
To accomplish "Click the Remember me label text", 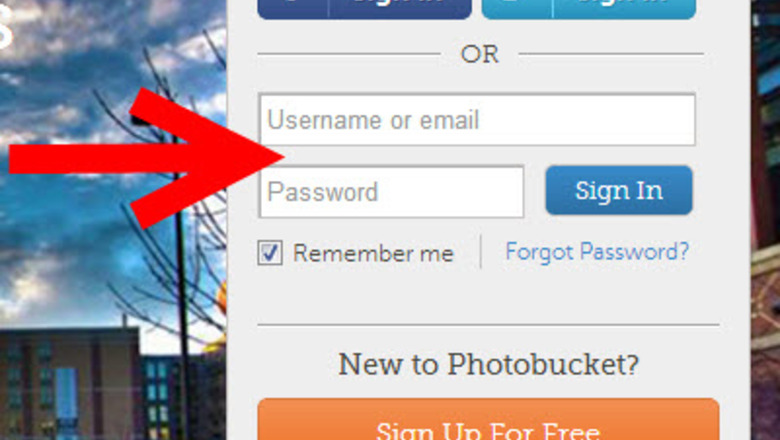I will (373, 253).
